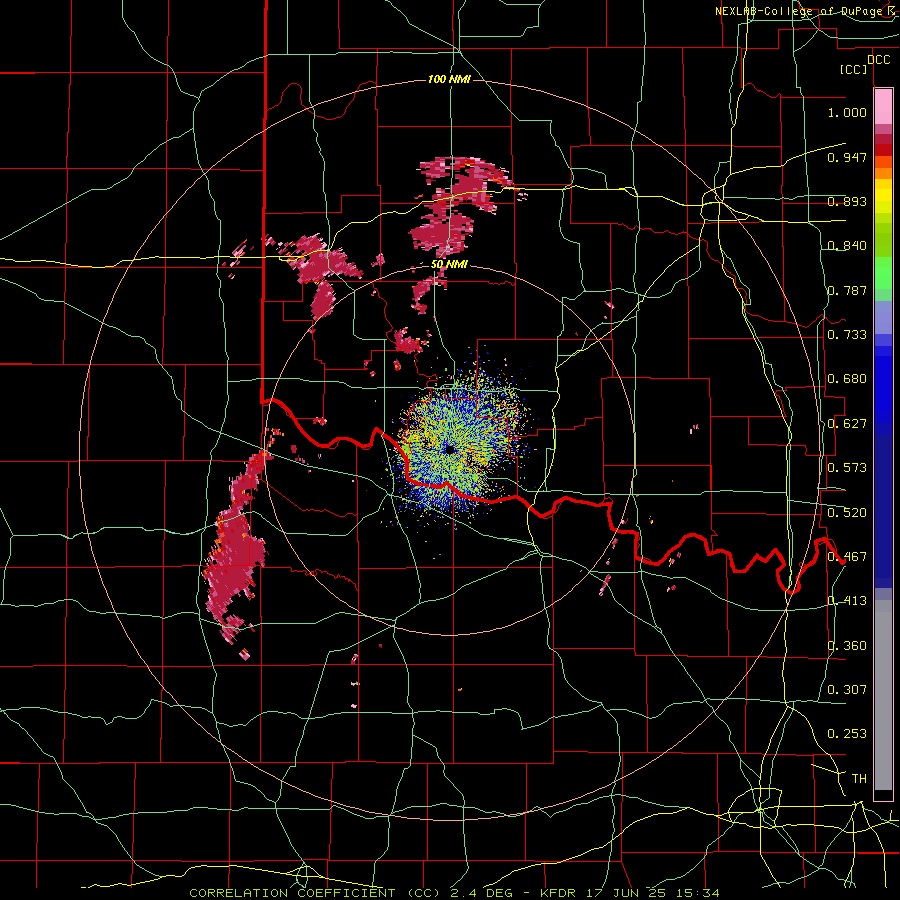Select the 0.627 legend value
Viewport: 900px width, 900px height.
[x=847, y=424]
